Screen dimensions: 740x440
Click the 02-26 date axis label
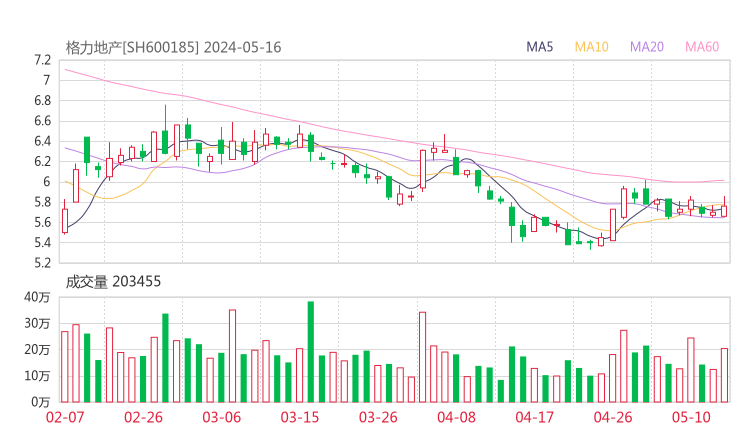coord(143,417)
